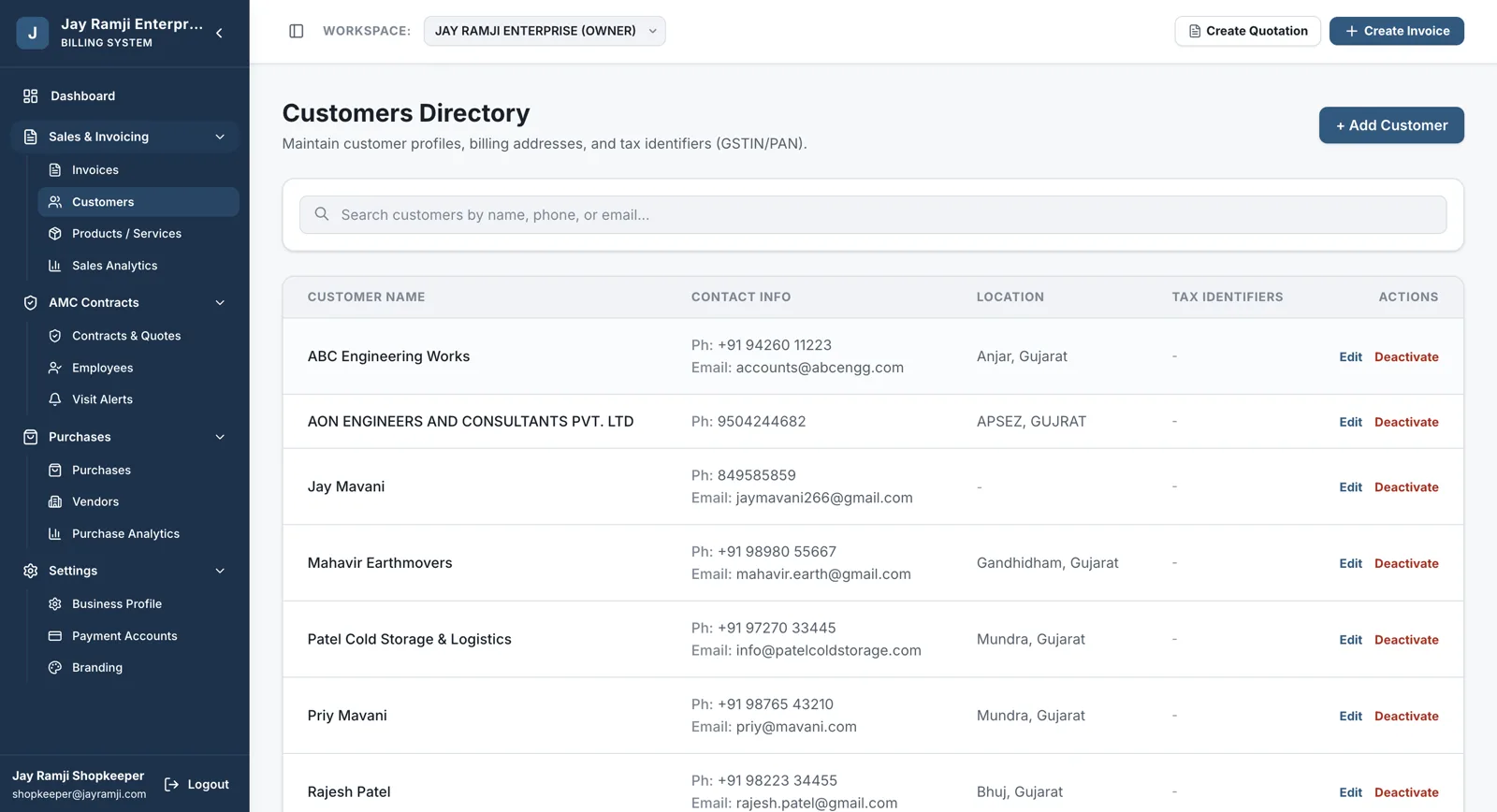Click the Products / Services box icon

(x=55, y=234)
